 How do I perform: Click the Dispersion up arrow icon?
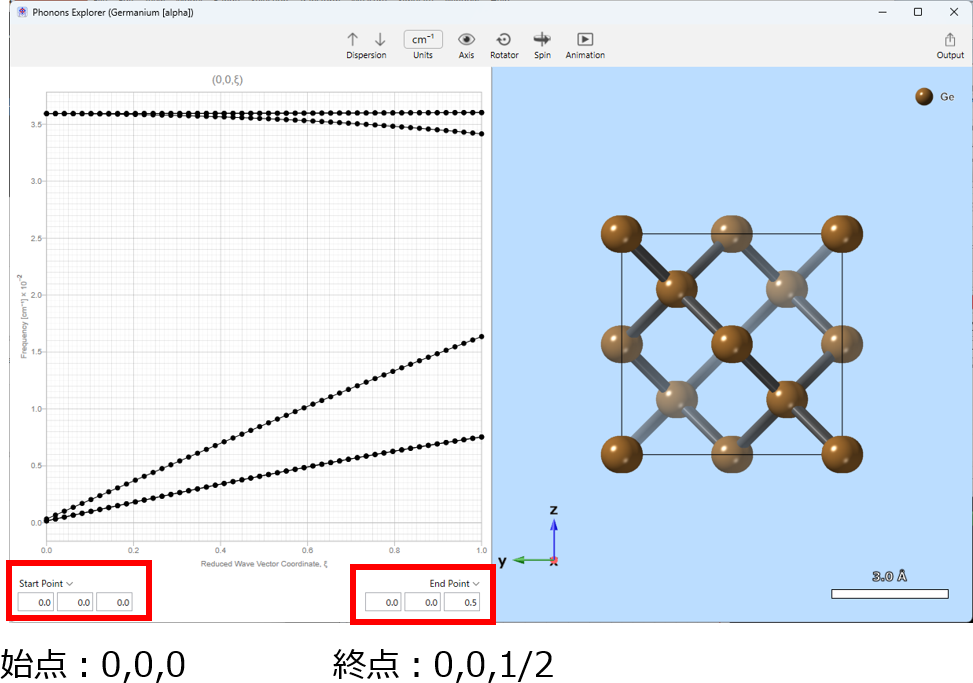352,39
